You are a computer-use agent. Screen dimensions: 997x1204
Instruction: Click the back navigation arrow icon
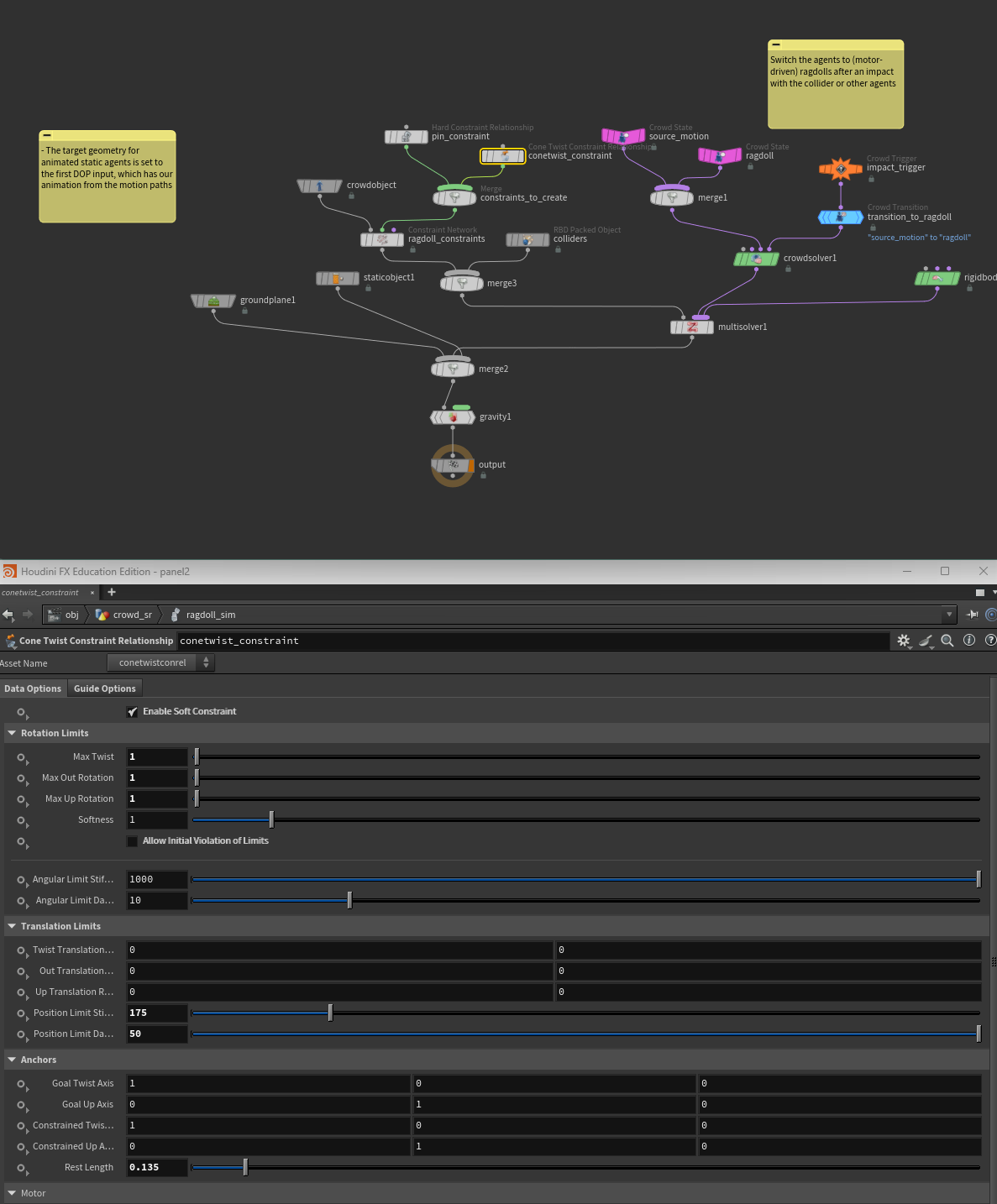8,615
